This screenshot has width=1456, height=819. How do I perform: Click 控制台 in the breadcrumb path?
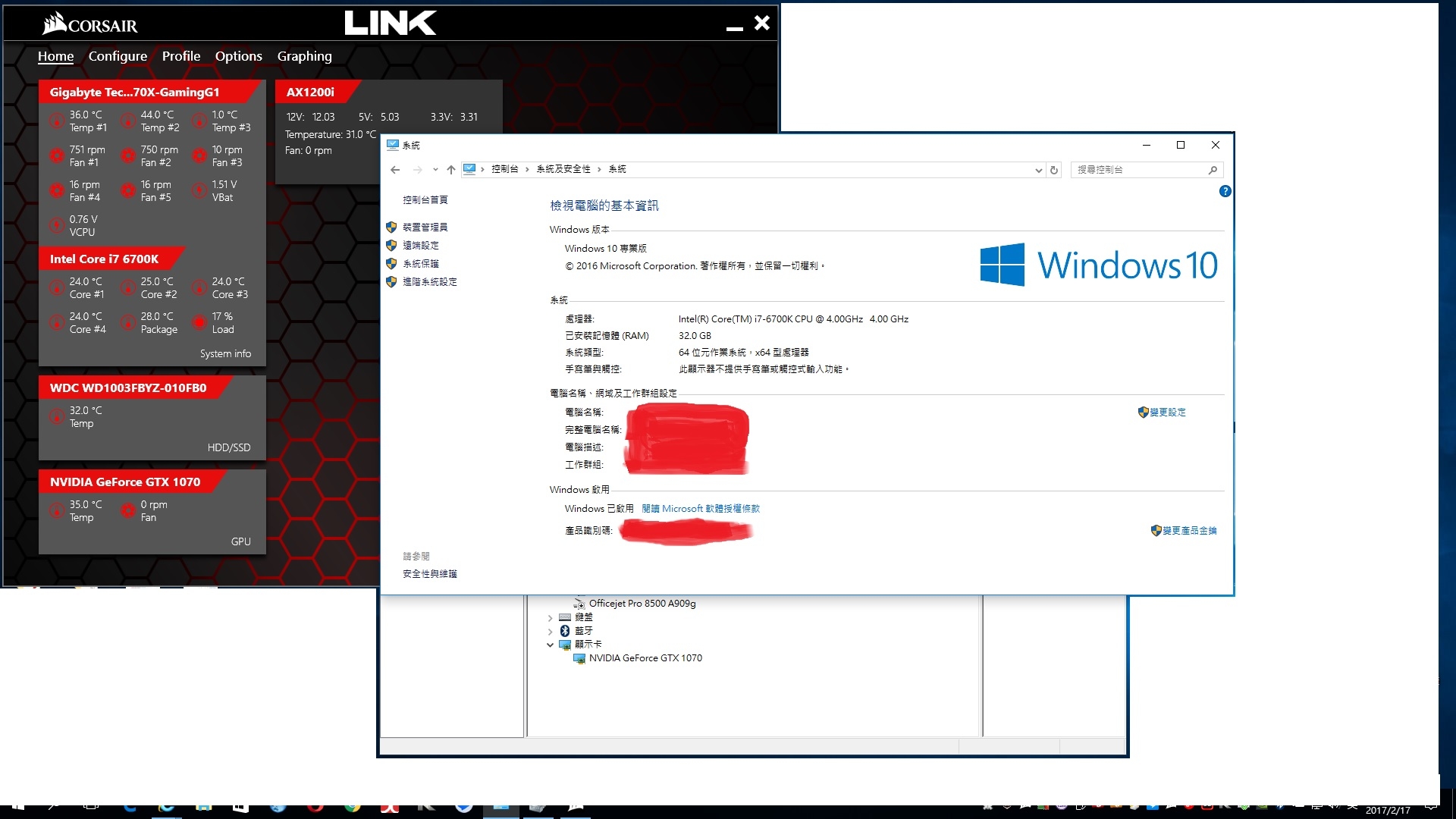coord(504,170)
